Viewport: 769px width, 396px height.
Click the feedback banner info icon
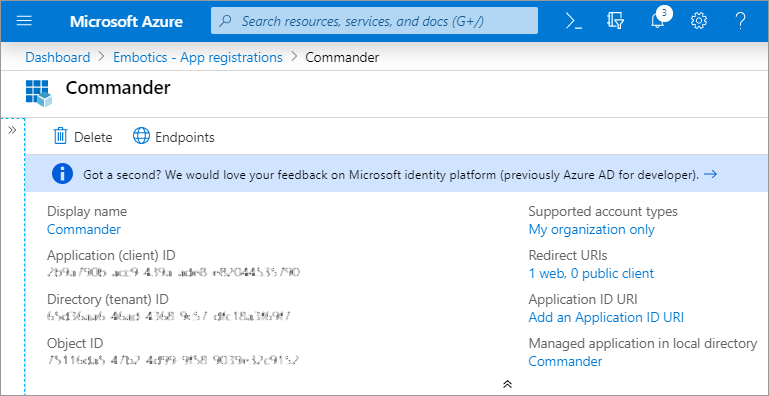click(62, 174)
